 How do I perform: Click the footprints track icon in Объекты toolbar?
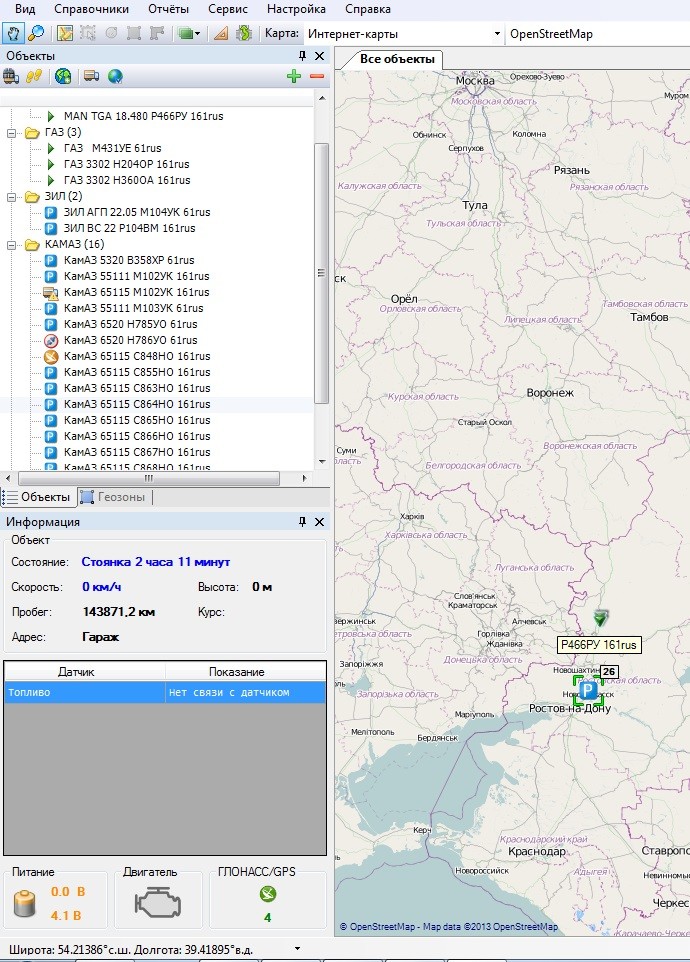click(34, 76)
